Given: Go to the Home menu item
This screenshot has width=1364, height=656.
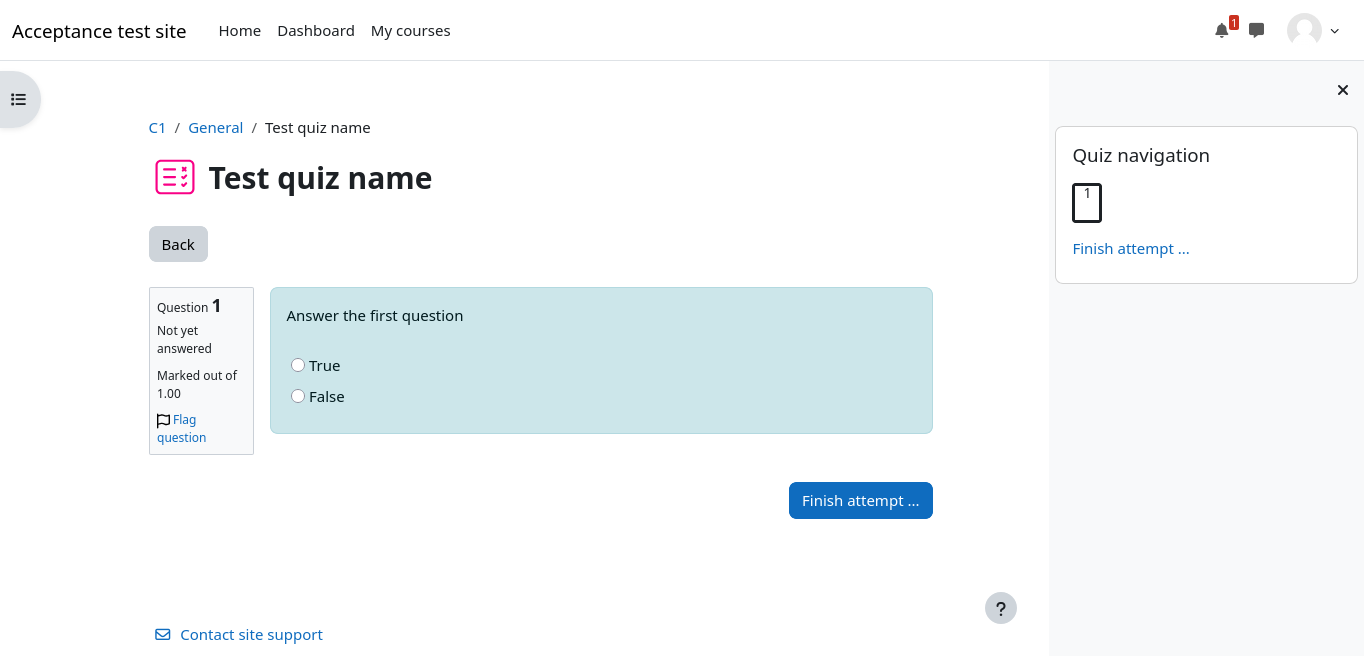Looking at the screenshot, I should click(x=240, y=31).
